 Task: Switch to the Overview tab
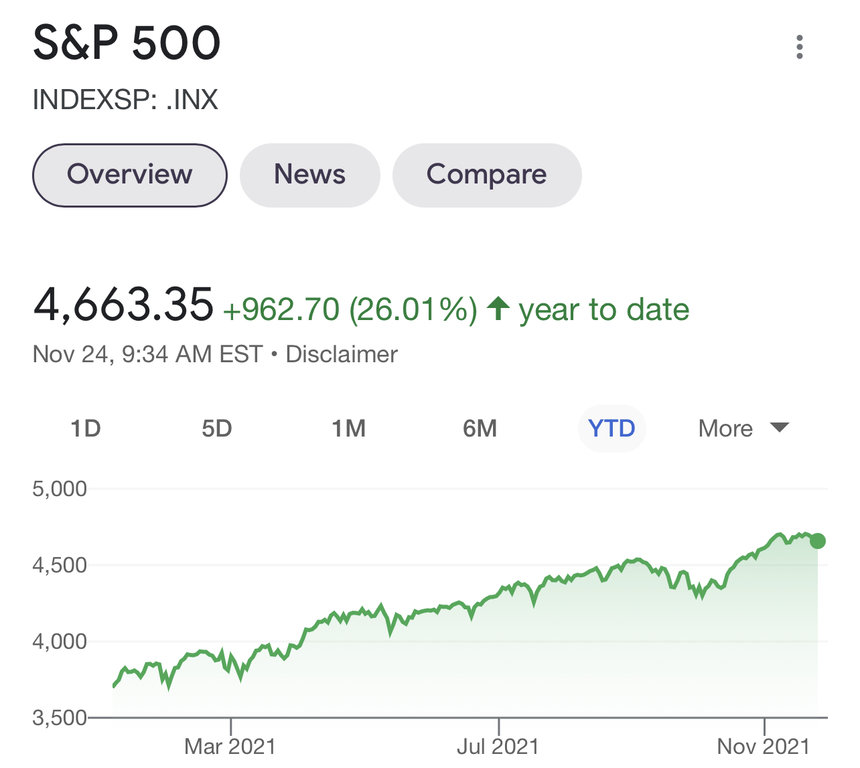point(130,175)
